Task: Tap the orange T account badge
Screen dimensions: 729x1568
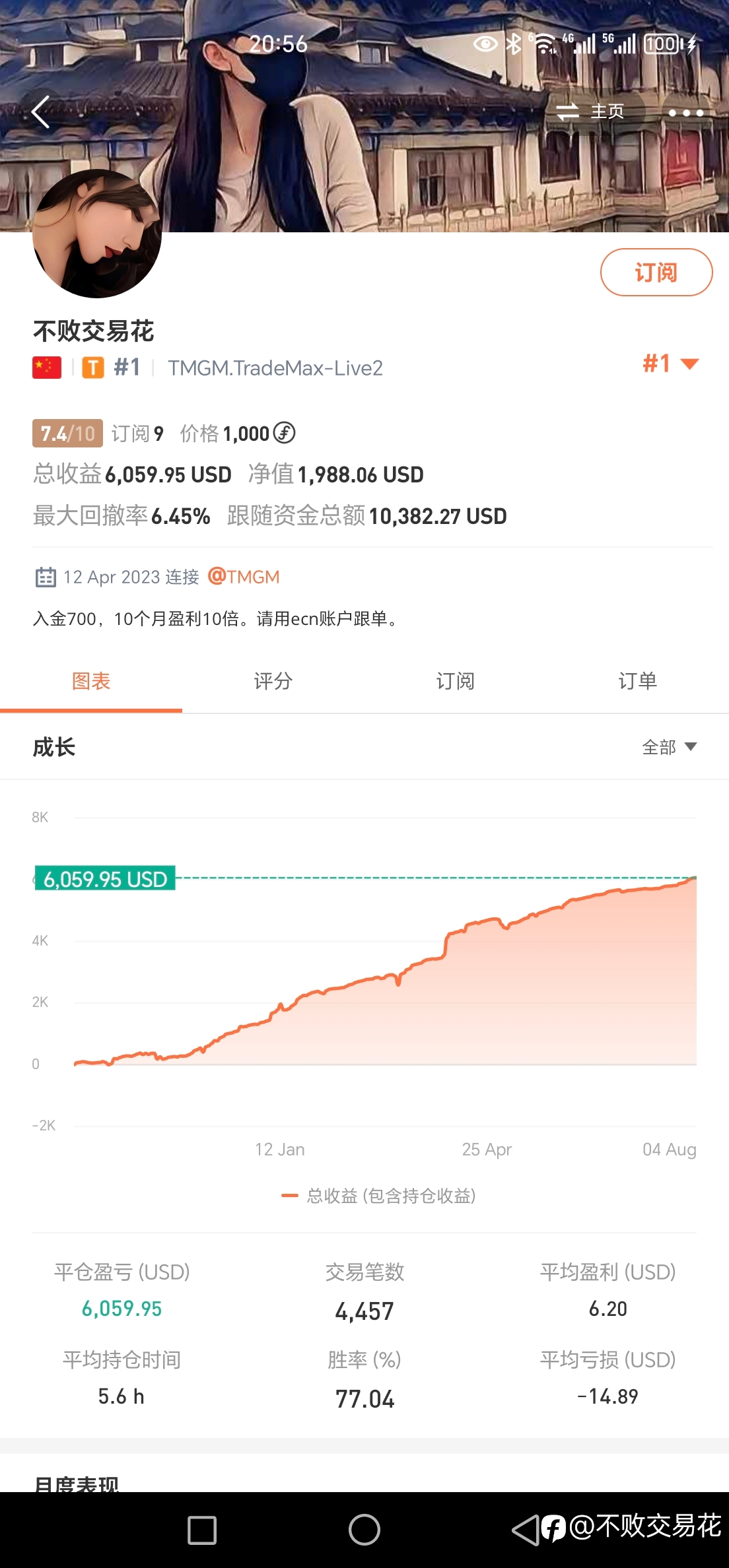Action: click(93, 368)
